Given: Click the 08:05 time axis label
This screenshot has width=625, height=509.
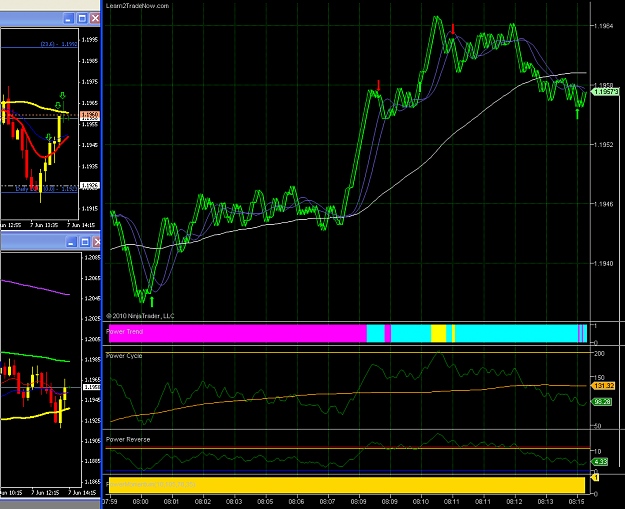Looking at the screenshot, I should click(265, 501).
